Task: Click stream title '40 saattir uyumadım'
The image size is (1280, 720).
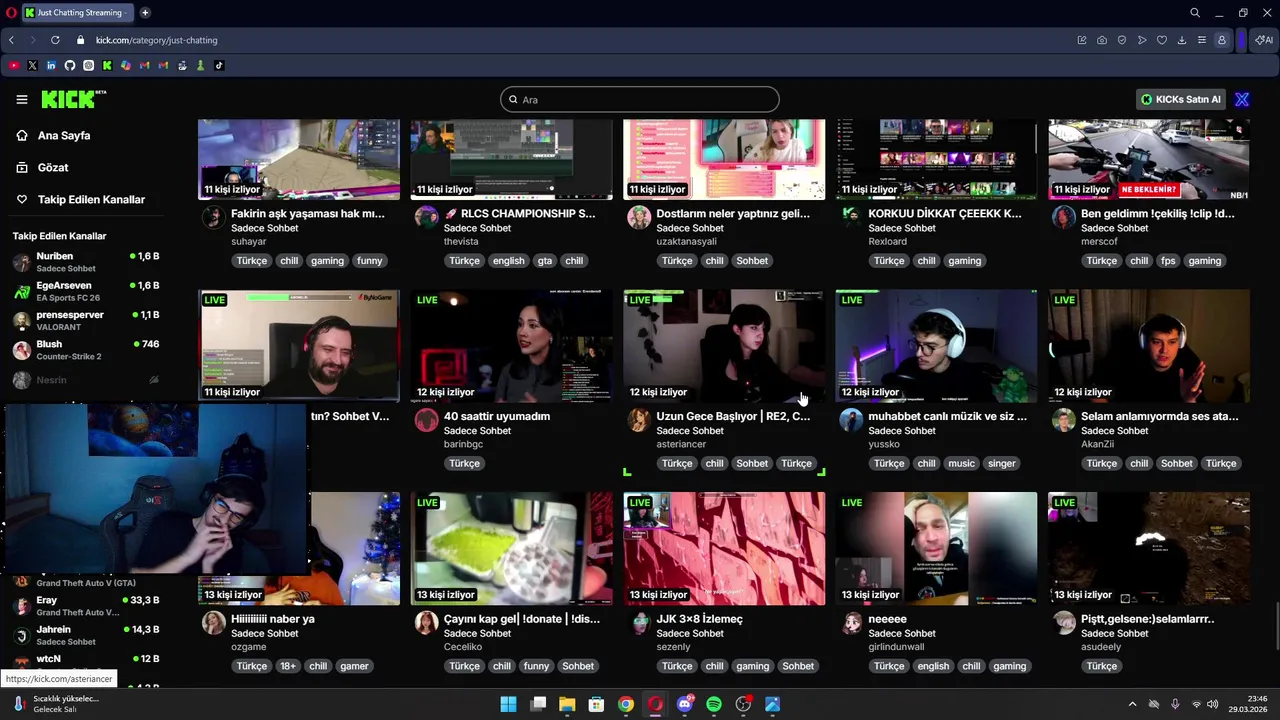Action: [x=497, y=416]
